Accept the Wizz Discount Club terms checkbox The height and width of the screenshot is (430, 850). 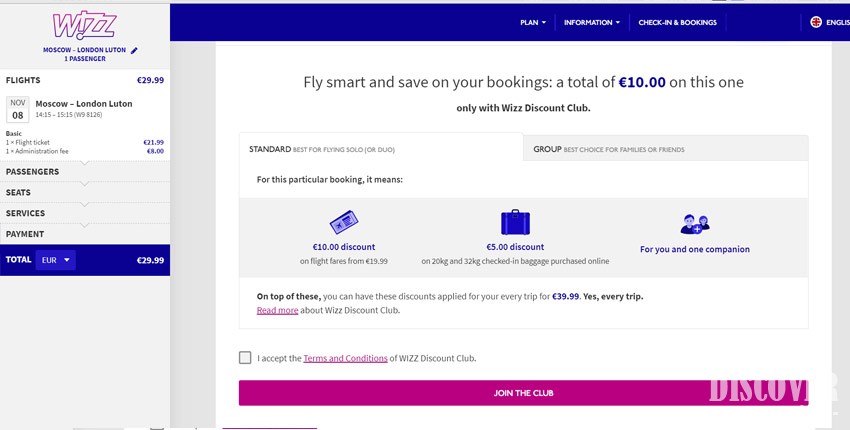[246, 357]
